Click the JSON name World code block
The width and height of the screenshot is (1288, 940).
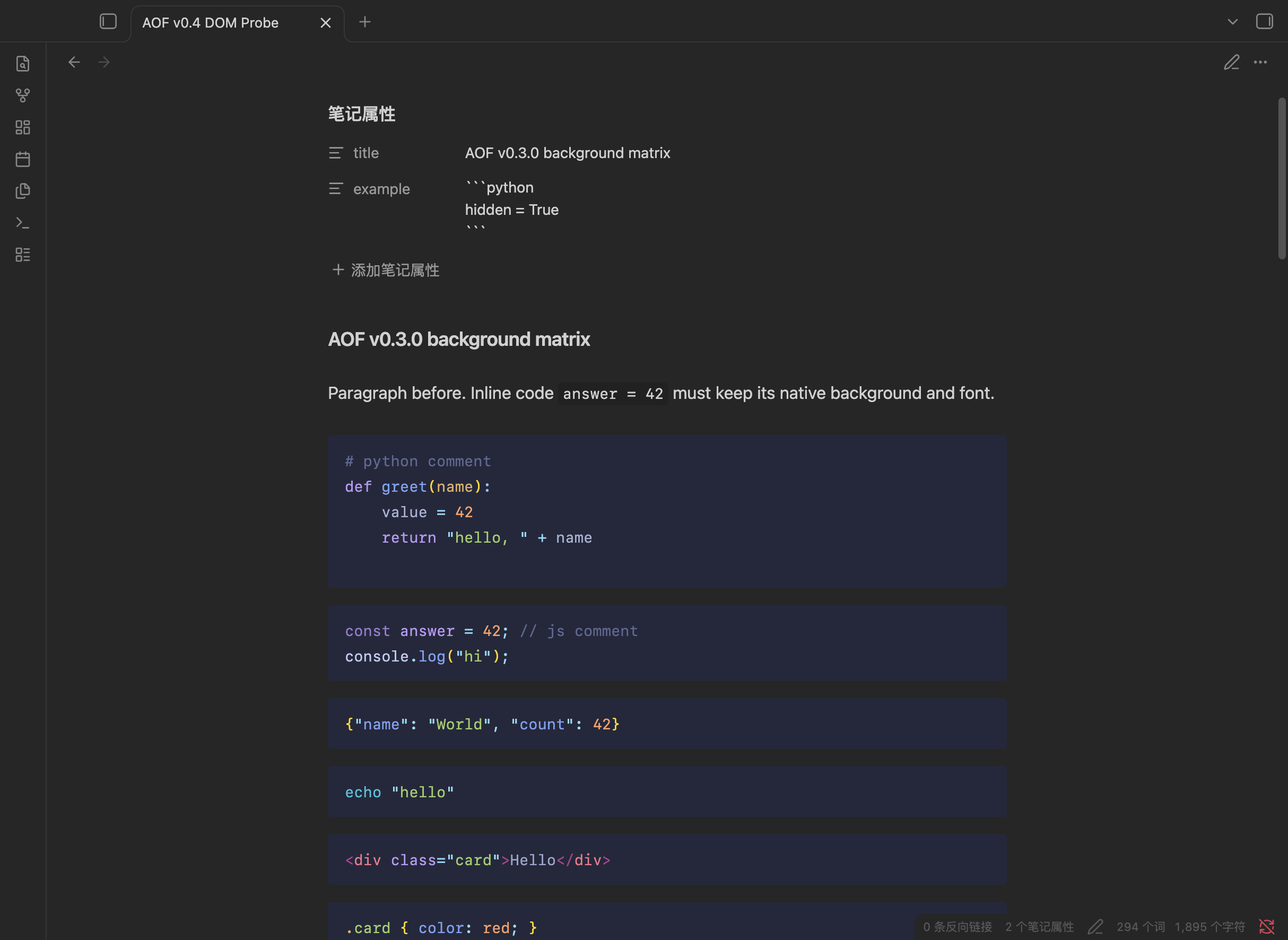tap(667, 724)
